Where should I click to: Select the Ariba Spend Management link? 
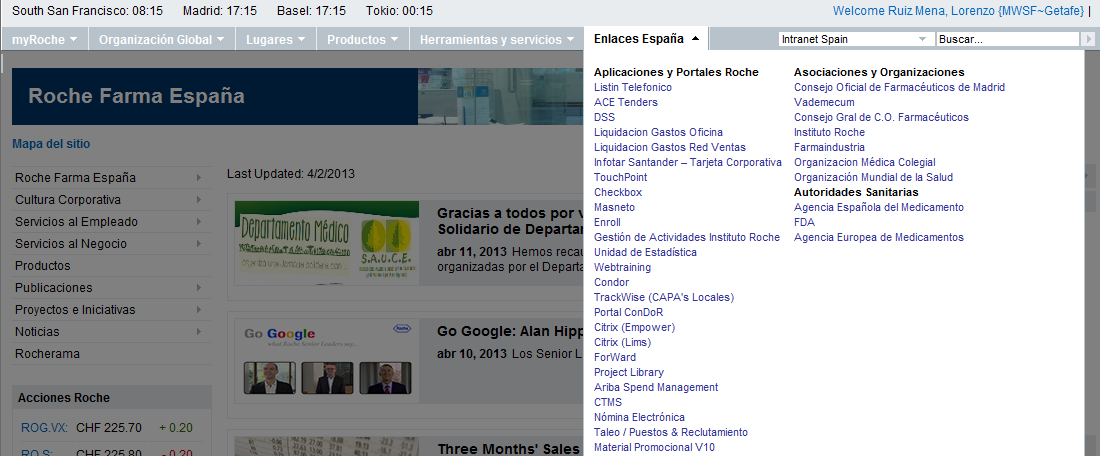656,387
